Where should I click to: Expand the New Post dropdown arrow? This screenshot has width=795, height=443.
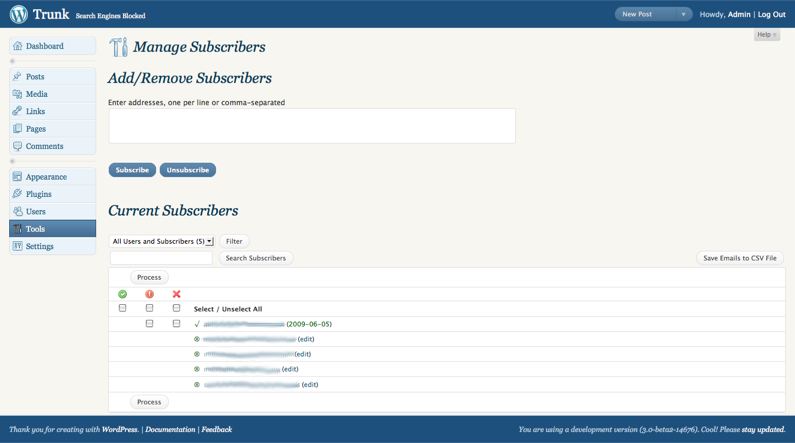683,14
